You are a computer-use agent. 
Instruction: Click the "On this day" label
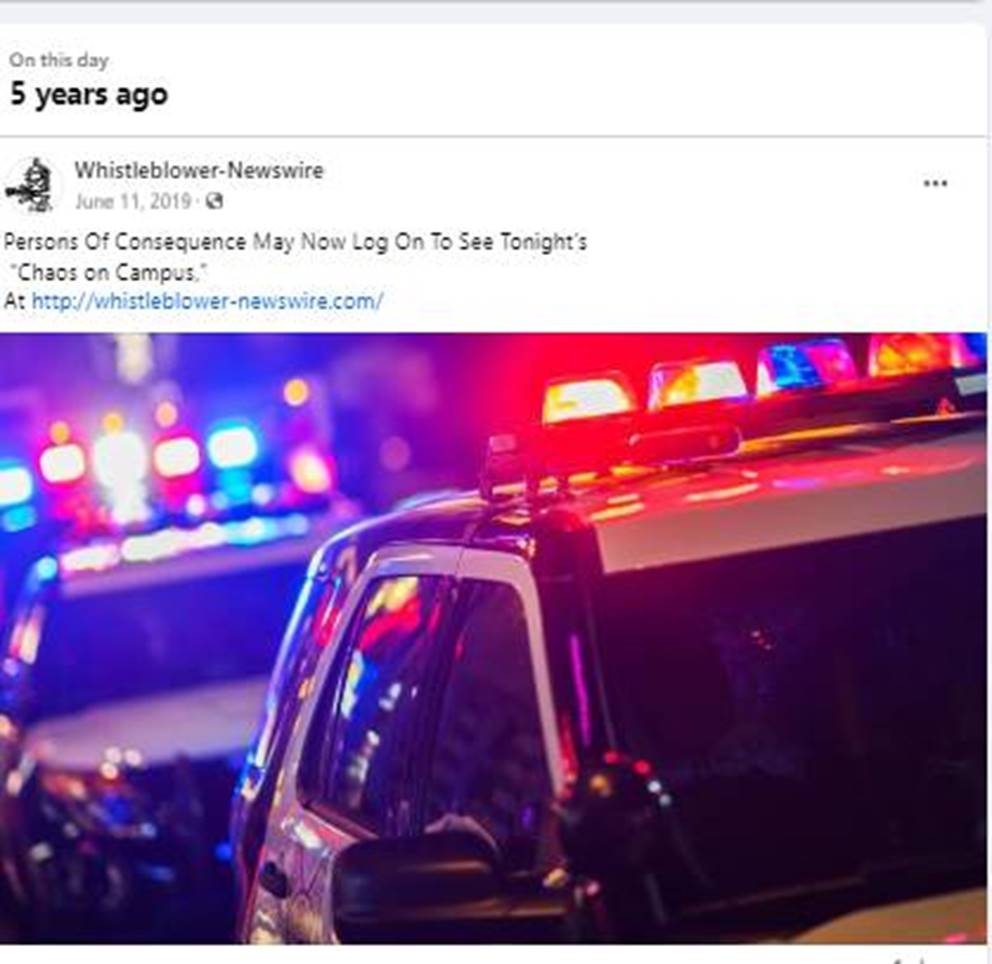59,60
